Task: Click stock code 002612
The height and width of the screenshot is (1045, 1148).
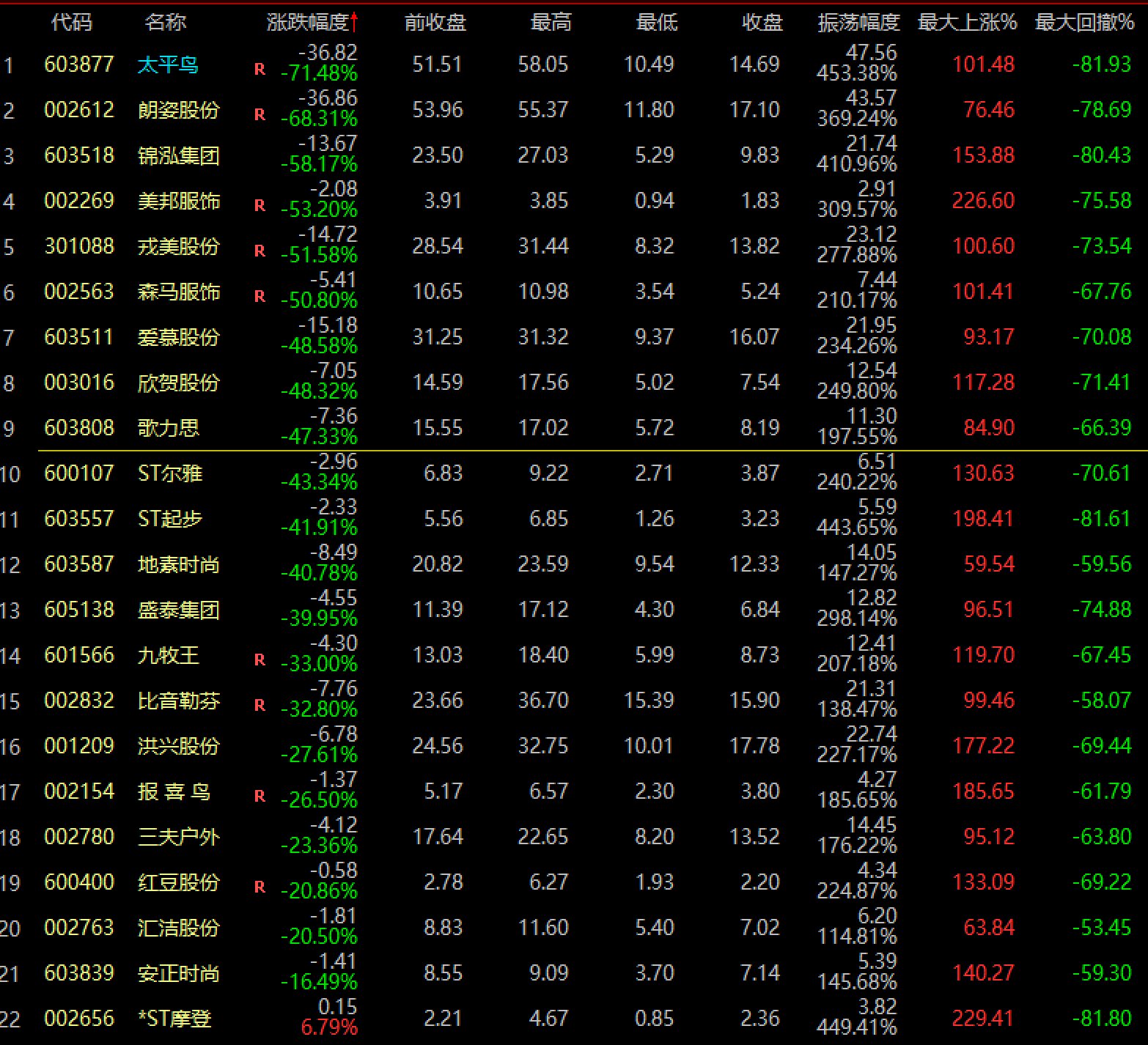Action: coord(79,110)
